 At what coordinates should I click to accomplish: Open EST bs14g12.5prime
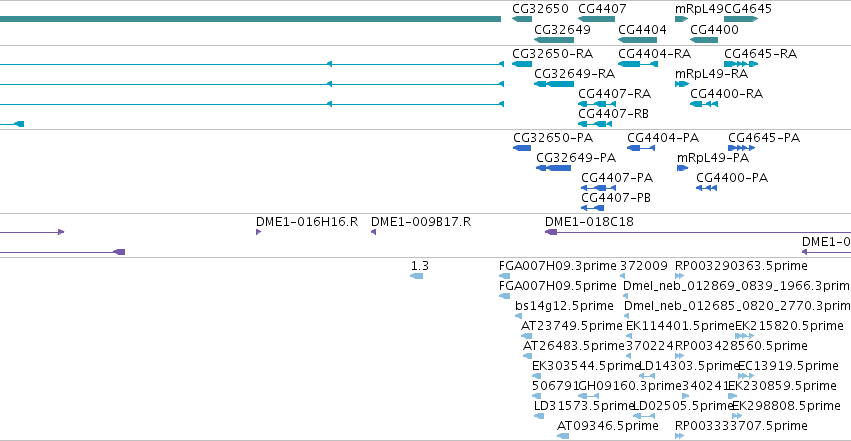click(564, 306)
